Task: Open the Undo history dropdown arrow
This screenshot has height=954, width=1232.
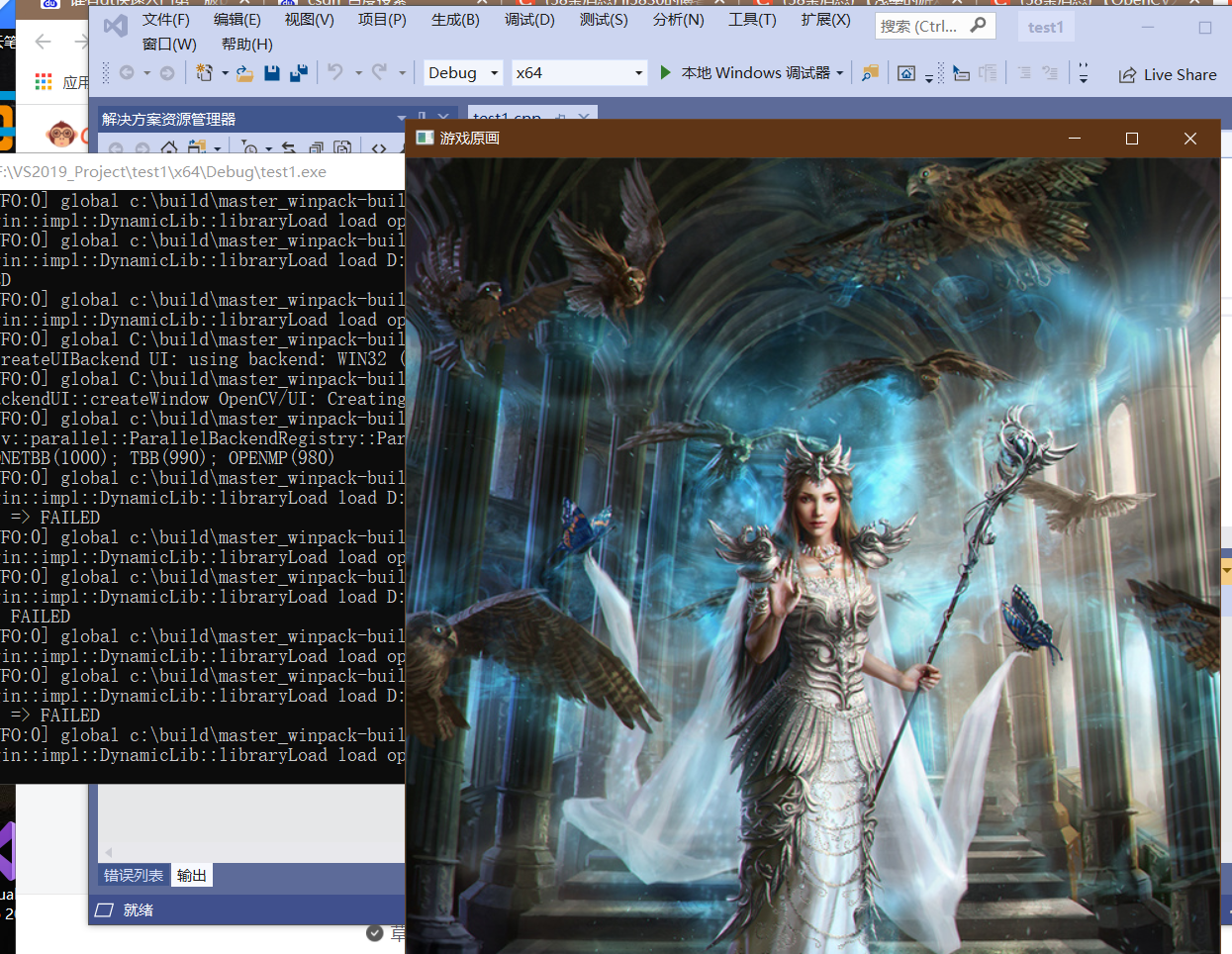Action: (358, 73)
